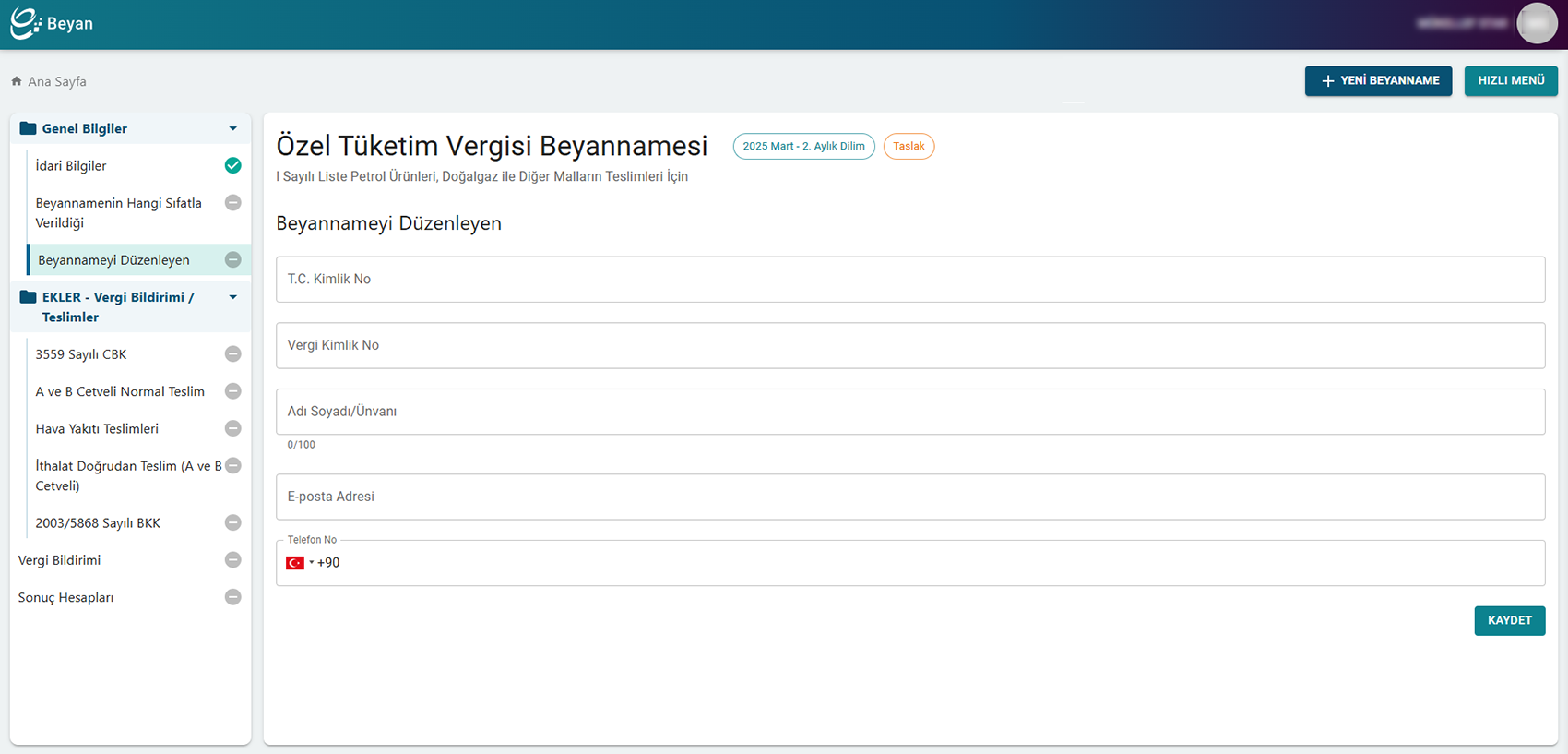Go to Ana Sayfa breadcrumb link
Image resolution: width=1568 pixels, height=754 pixels.
point(57,81)
